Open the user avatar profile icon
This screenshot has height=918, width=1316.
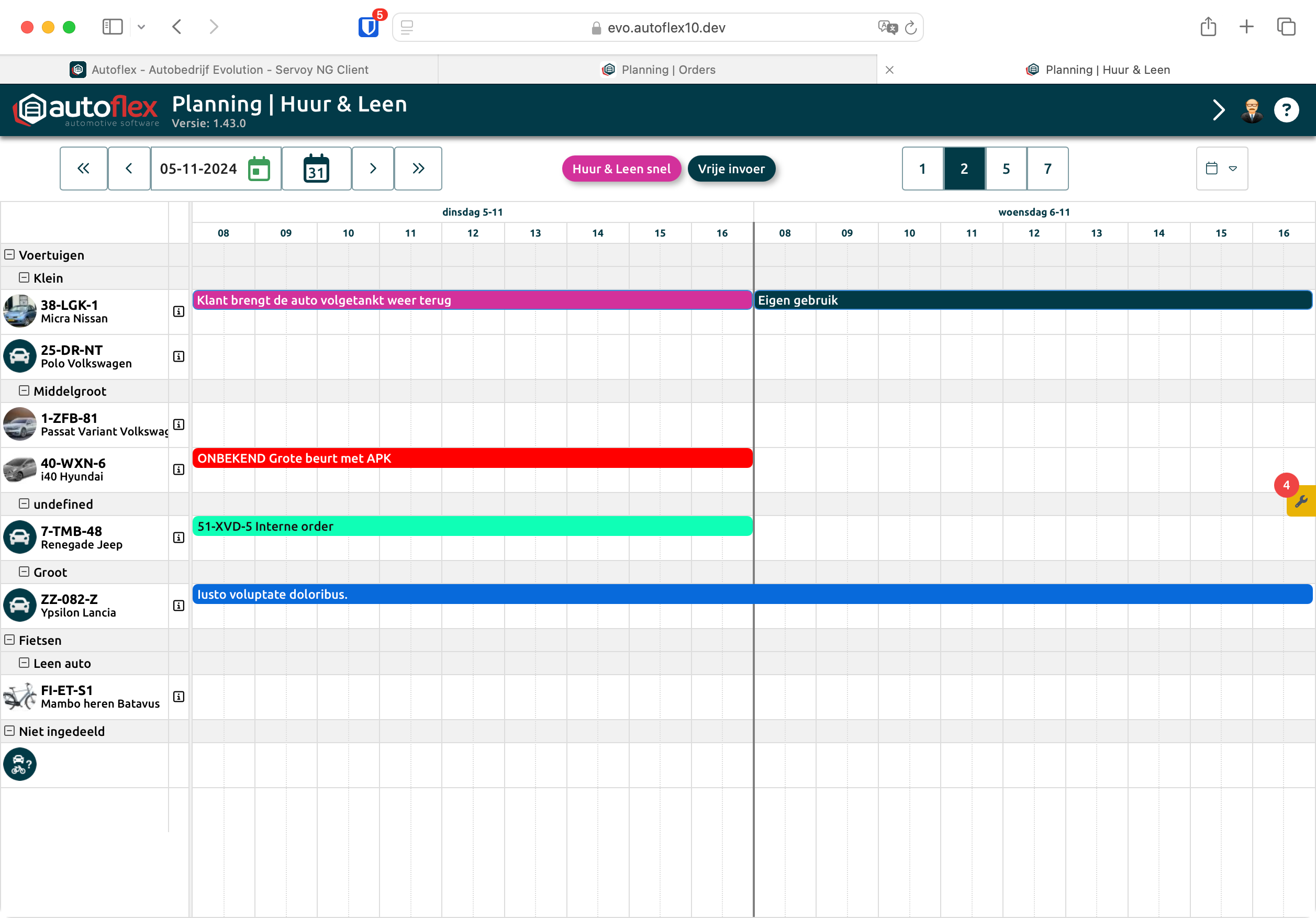click(1251, 110)
